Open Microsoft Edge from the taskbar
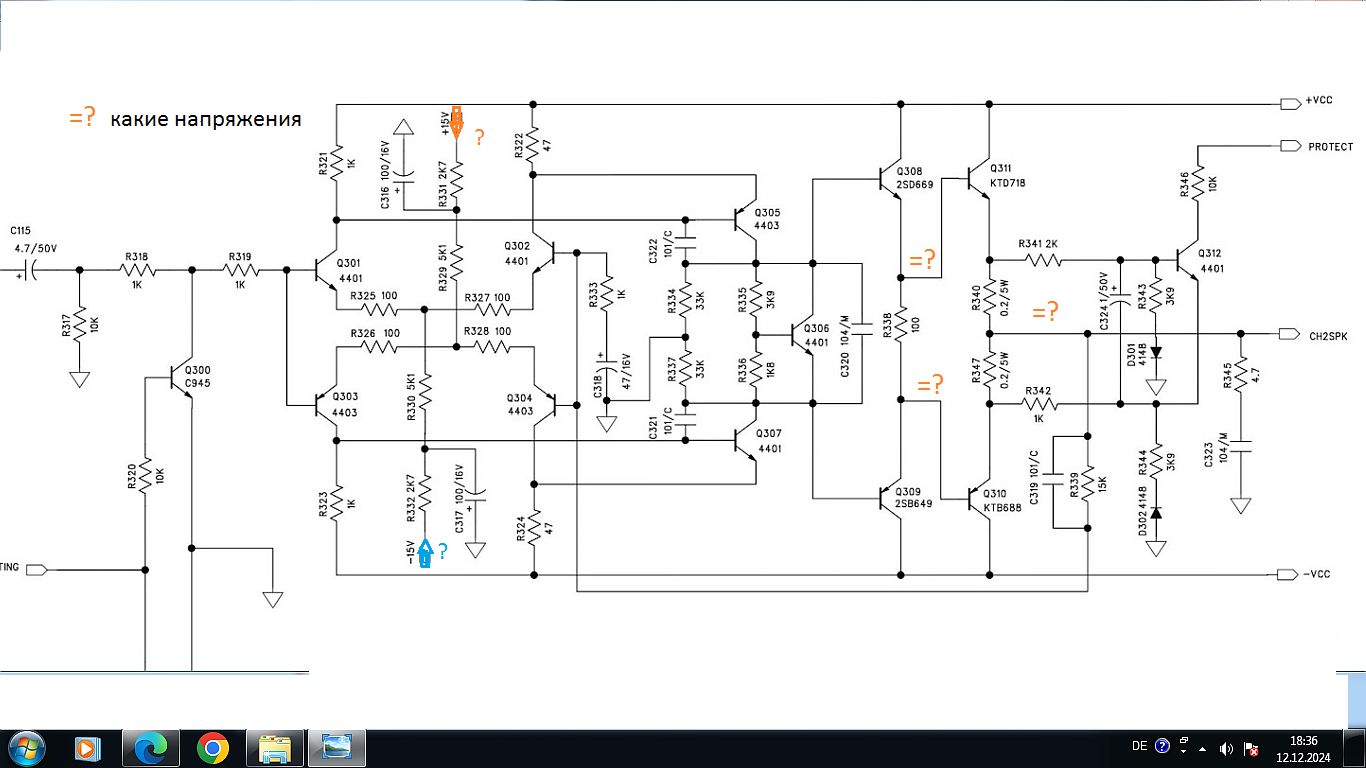Image resolution: width=1366 pixels, height=768 pixels. 150,747
